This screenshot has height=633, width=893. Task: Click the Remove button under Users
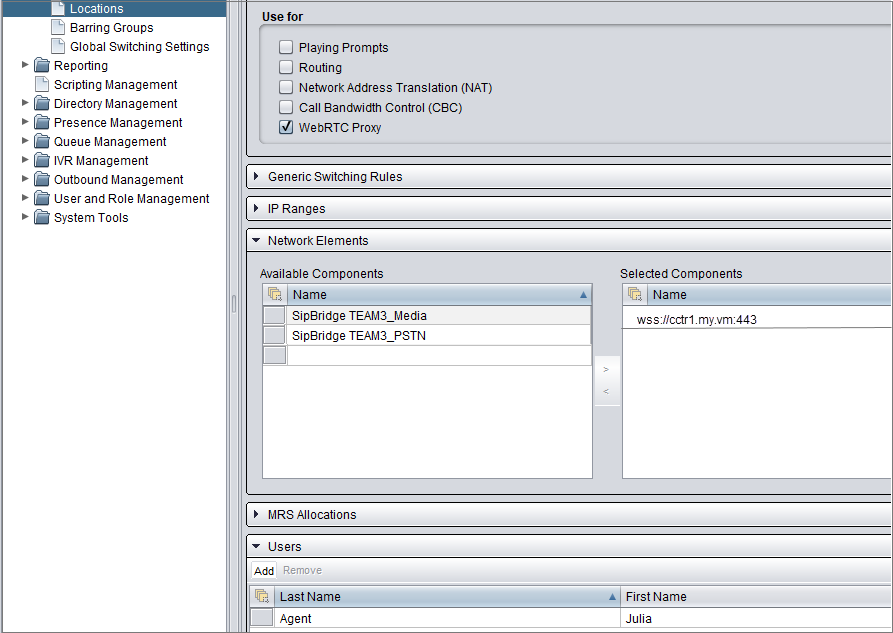[302, 571]
